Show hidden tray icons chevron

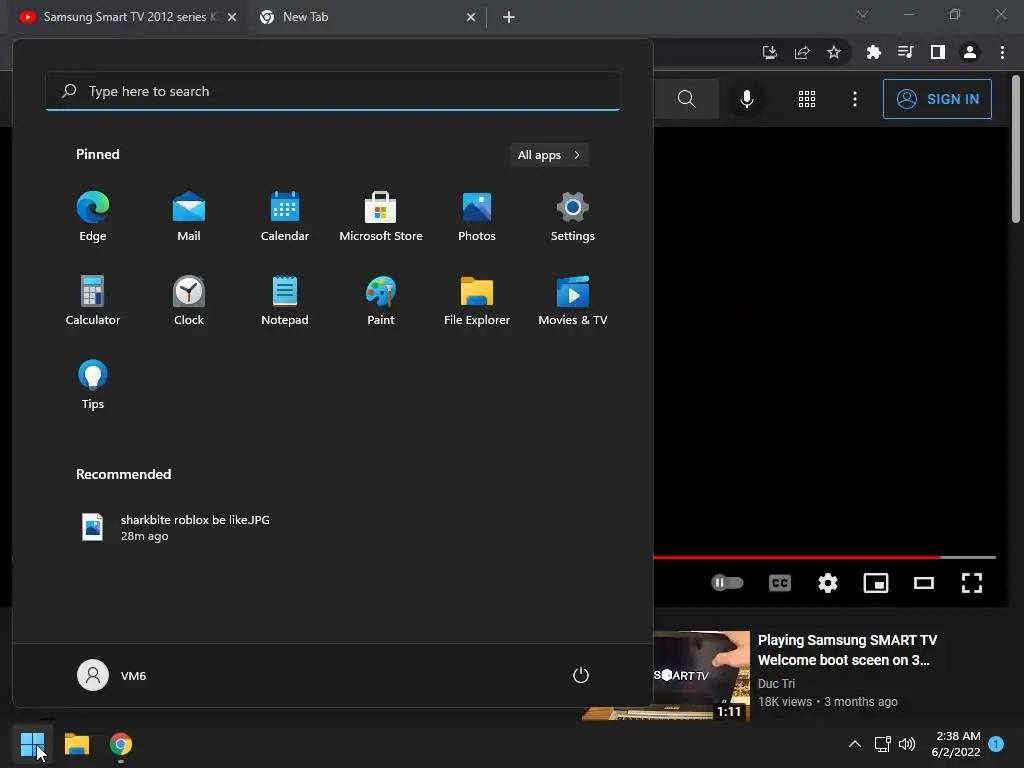pyautogui.click(x=854, y=744)
